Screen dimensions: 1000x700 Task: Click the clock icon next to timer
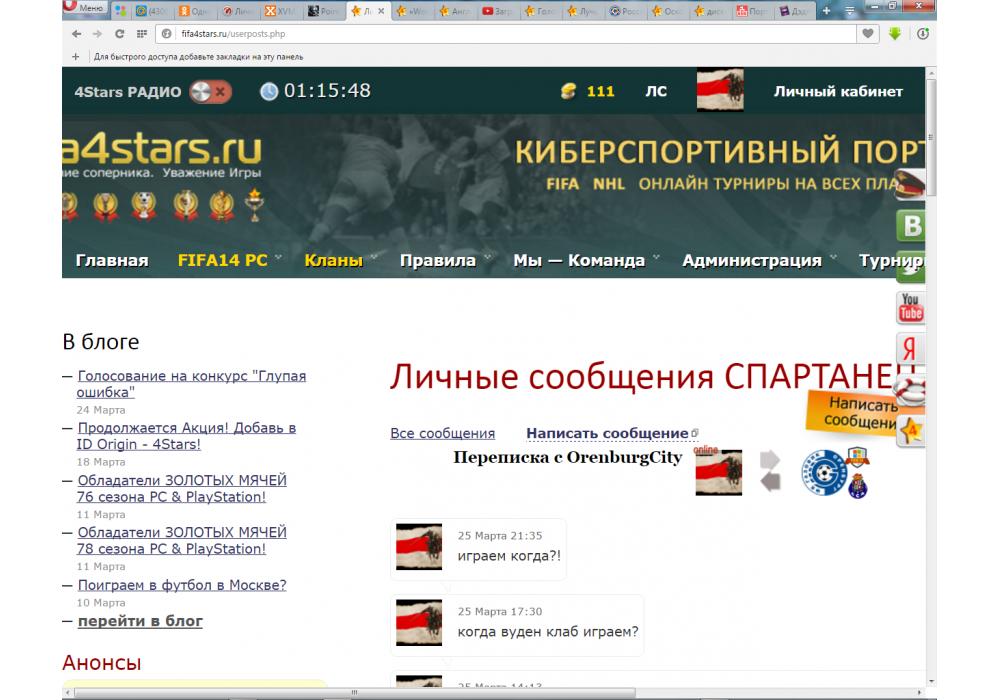[x=269, y=91]
